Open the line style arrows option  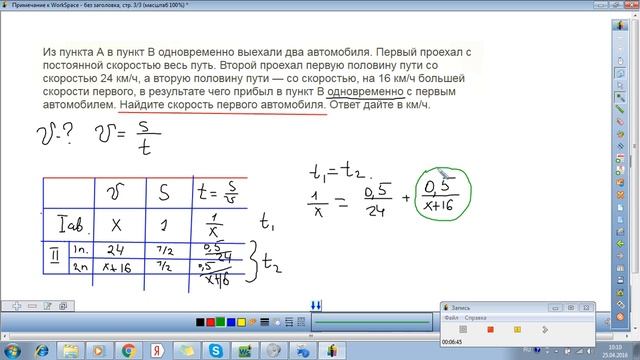(x=289, y=322)
